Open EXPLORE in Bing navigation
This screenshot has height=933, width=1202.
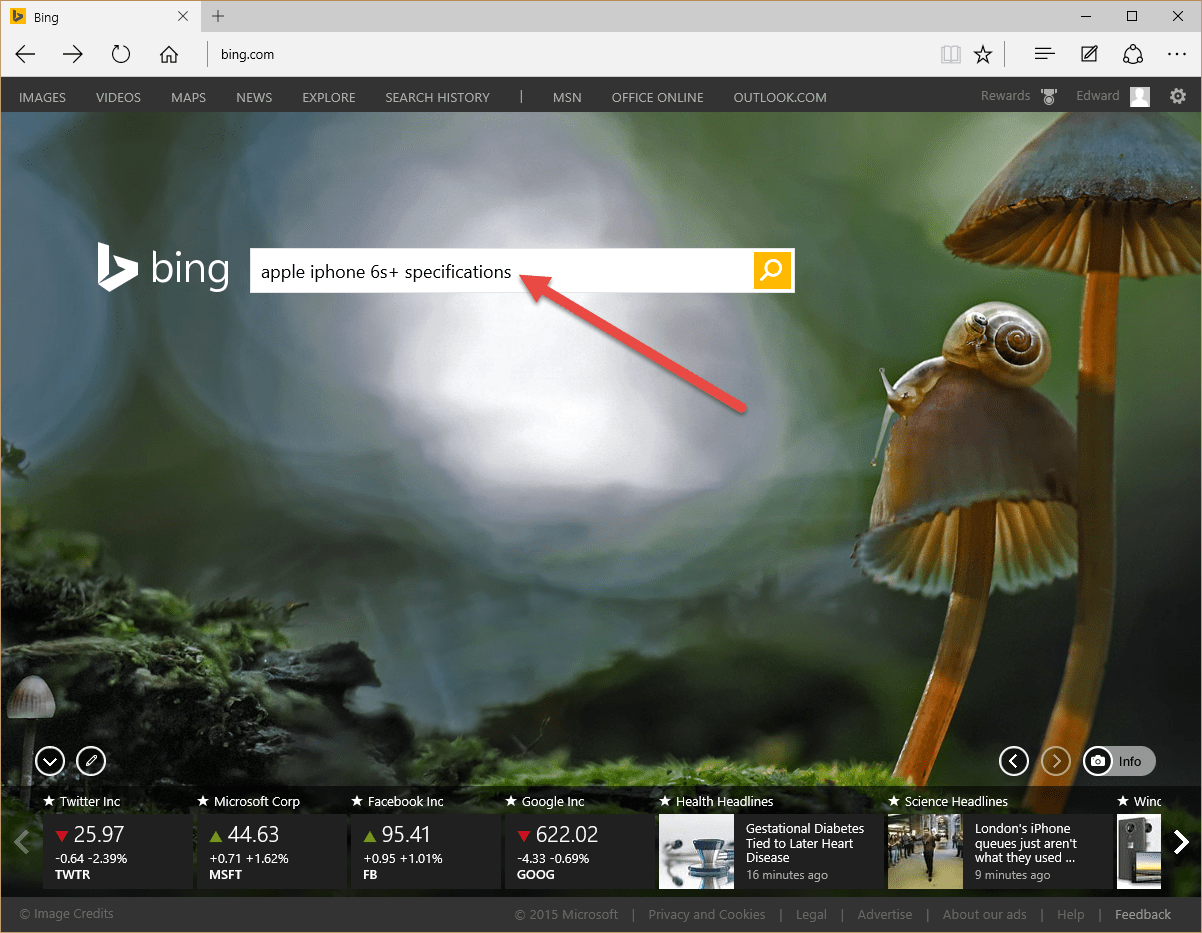point(329,97)
